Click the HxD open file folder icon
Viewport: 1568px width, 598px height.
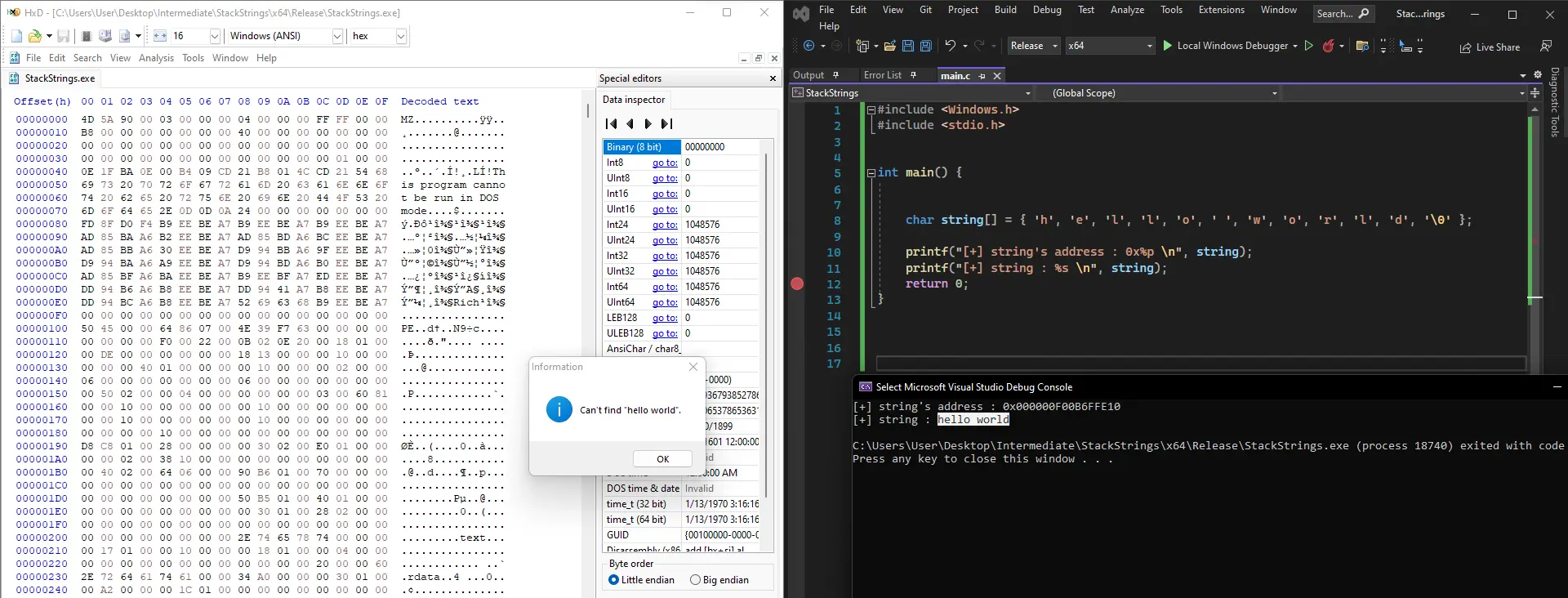(34, 36)
